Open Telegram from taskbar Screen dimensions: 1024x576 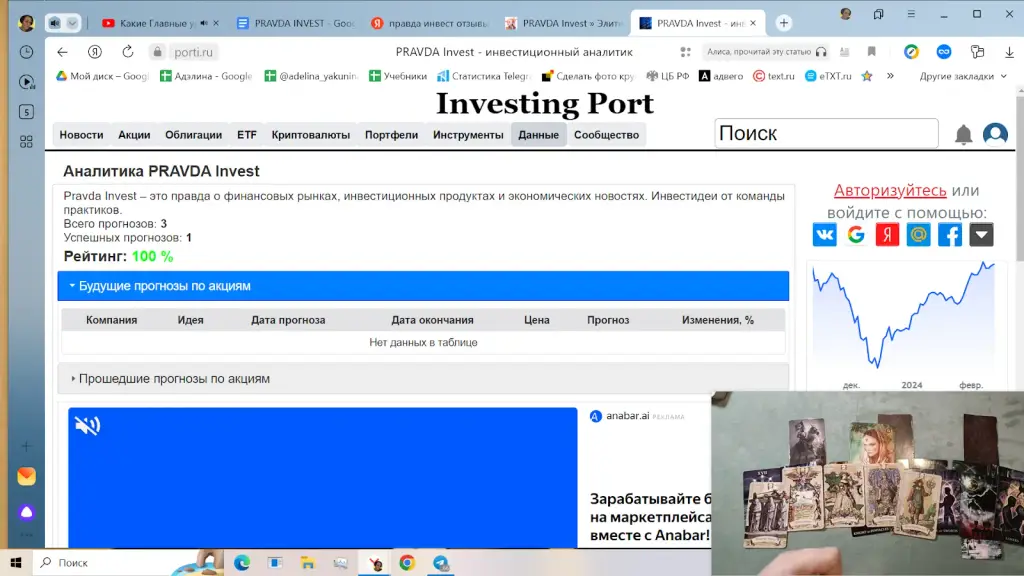click(x=441, y=562)
